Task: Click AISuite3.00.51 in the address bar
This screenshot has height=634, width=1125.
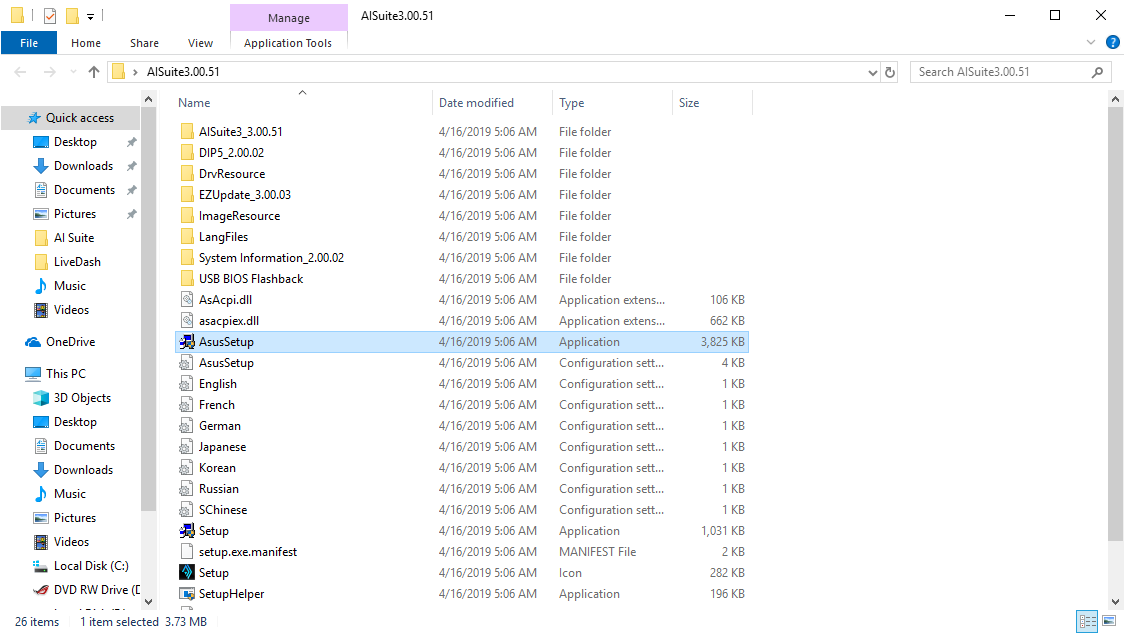Action: (183, 72)
